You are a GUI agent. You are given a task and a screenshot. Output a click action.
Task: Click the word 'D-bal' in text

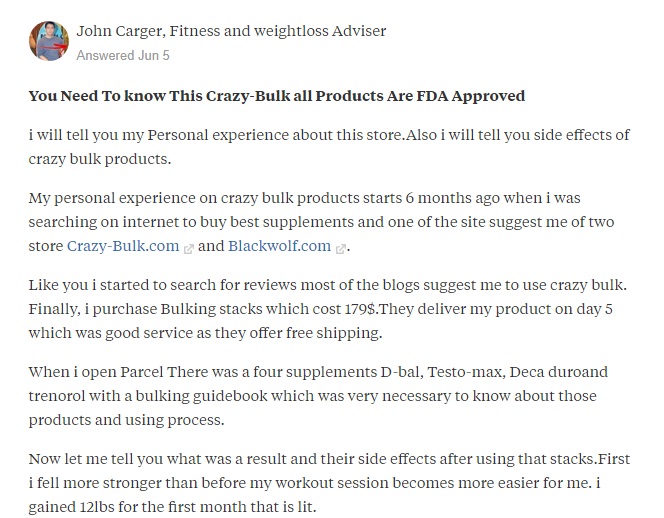pos(401,372)
